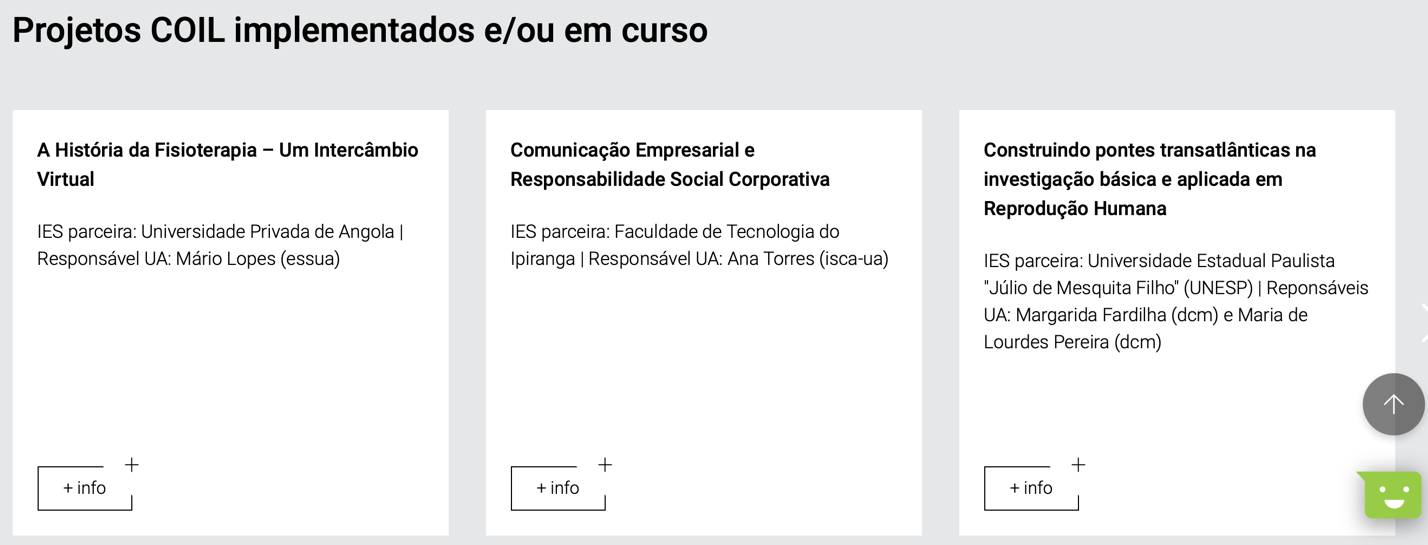Open + info for História da Fisioterapia

coord(84,488)
